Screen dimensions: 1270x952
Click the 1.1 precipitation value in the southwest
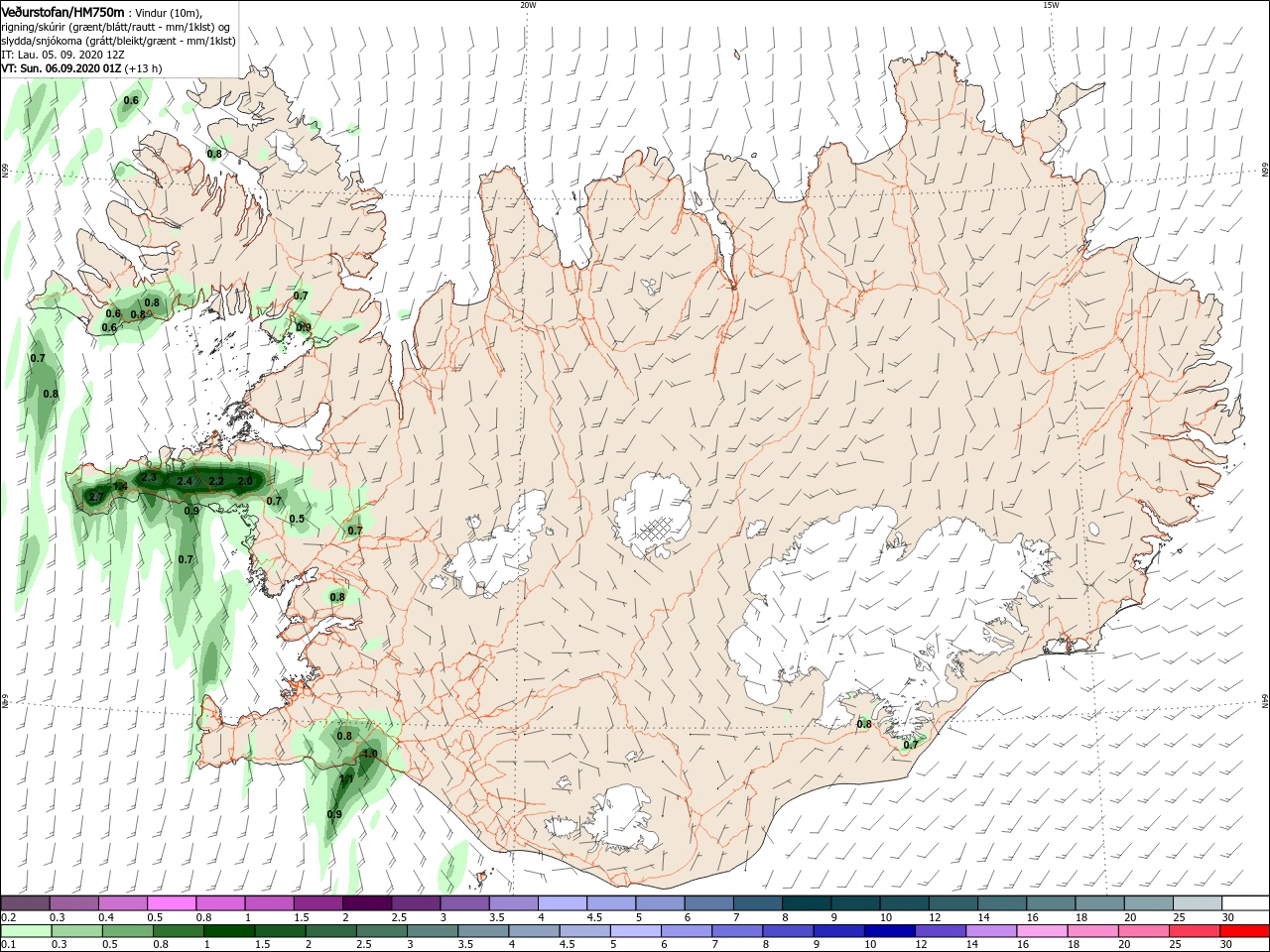pos(346,779)
